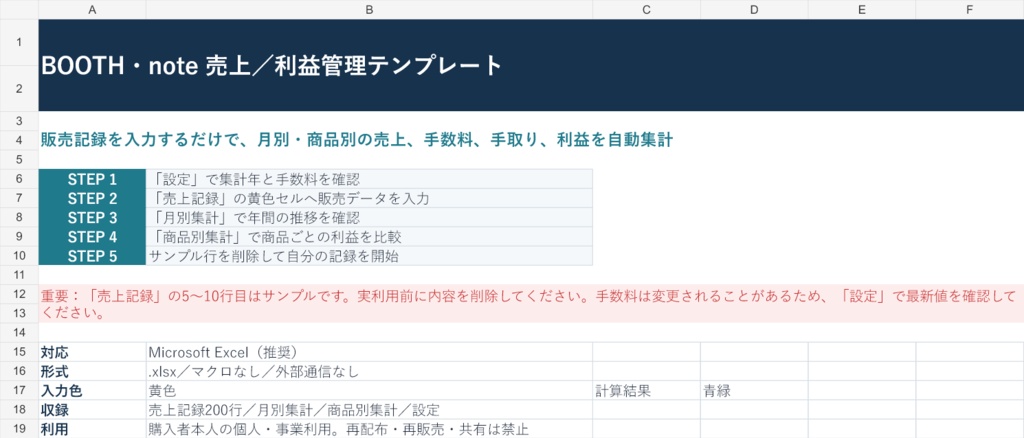Click the 'STEP 4' cell
Screen dimensions: 1024x438
point(92,236)
